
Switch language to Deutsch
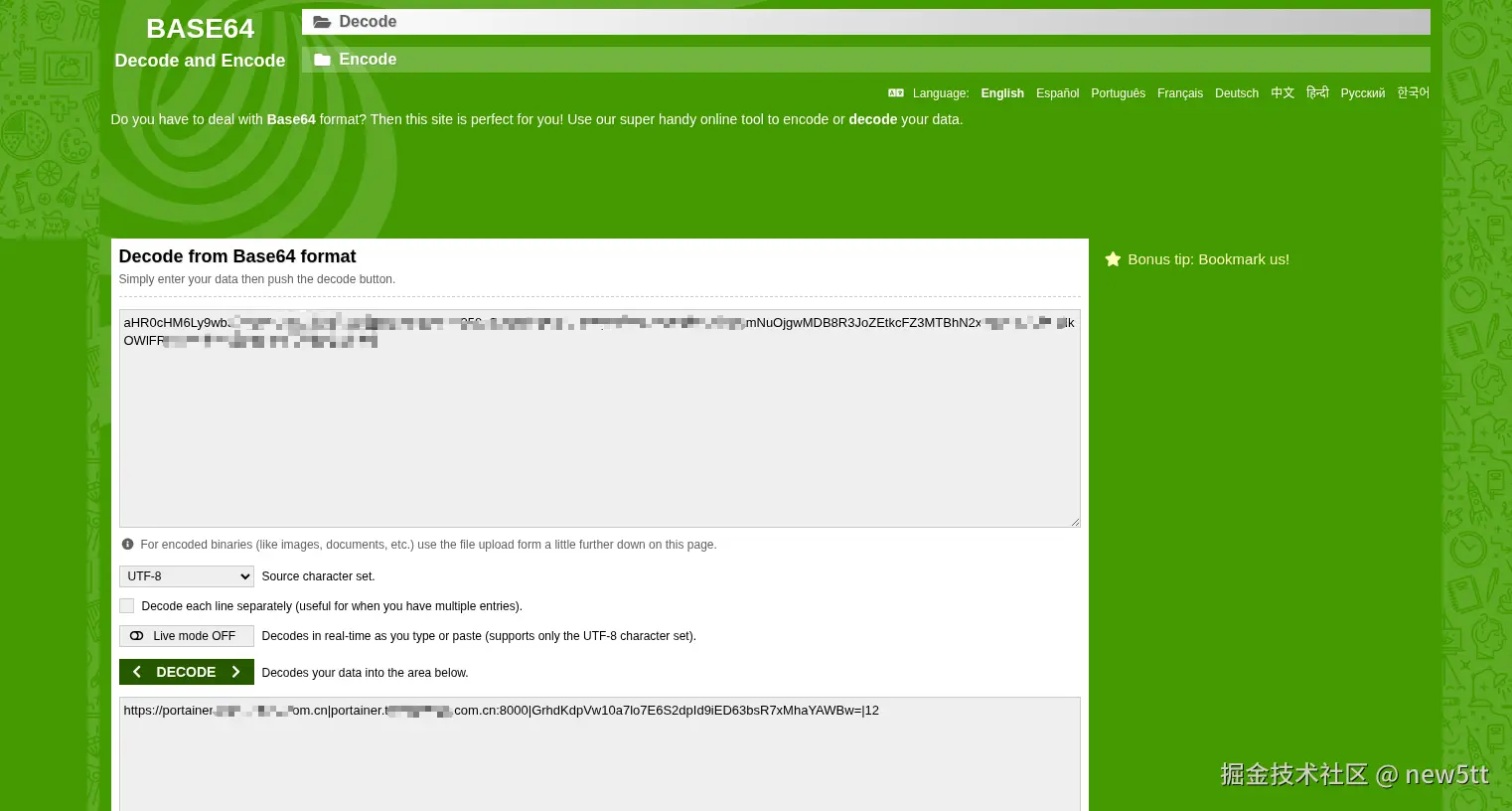(x=1237, y=93)
